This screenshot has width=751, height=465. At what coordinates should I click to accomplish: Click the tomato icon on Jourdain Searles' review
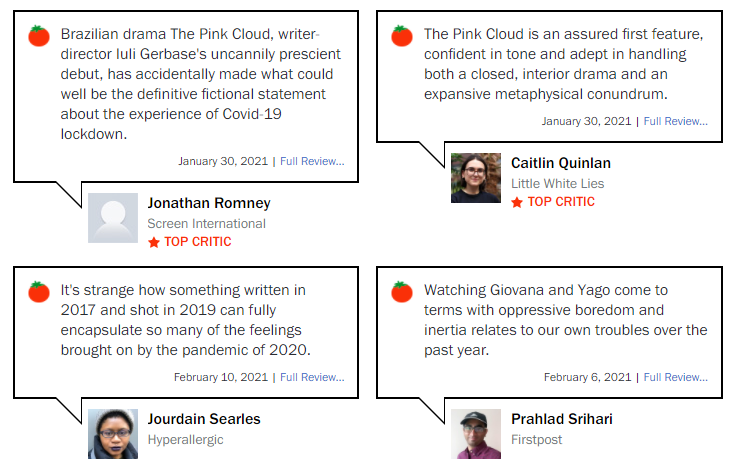point(39,292)
